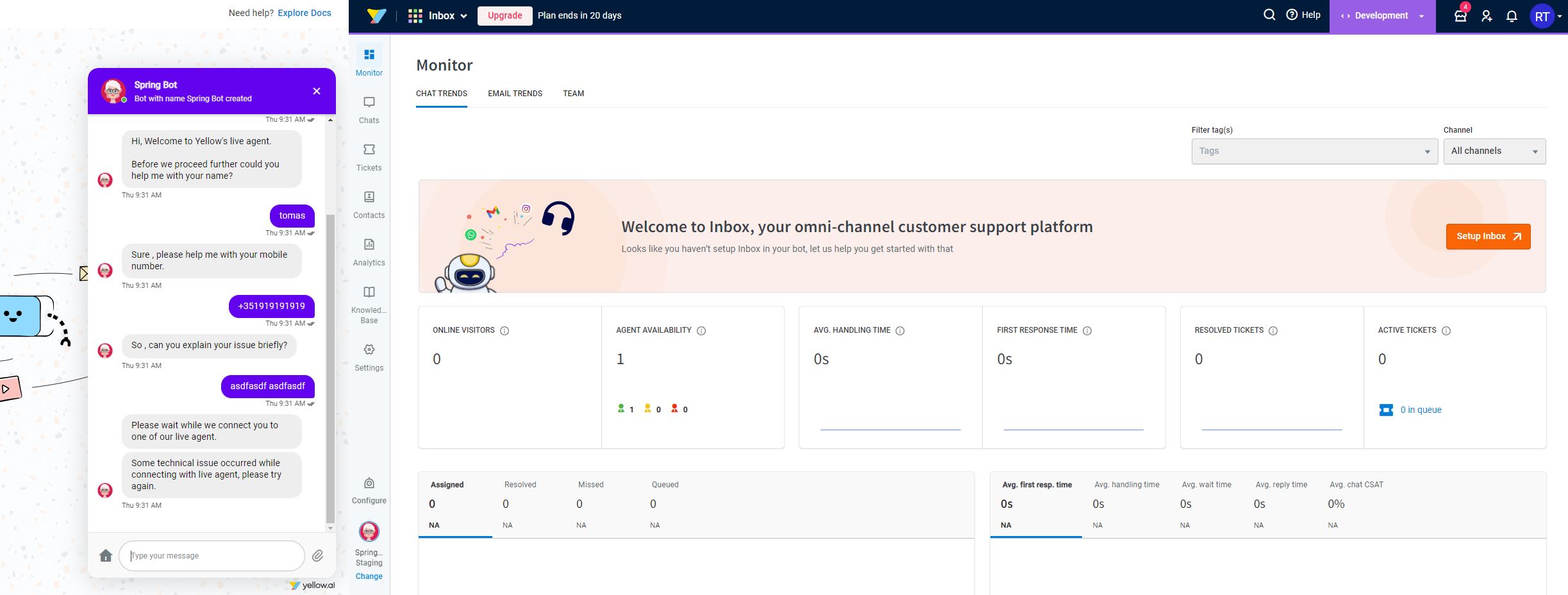Click the Active Tickets info icon
The width and height of the screenshot is (1568, 595).
pyautogui.click(x=1446, y=331)
